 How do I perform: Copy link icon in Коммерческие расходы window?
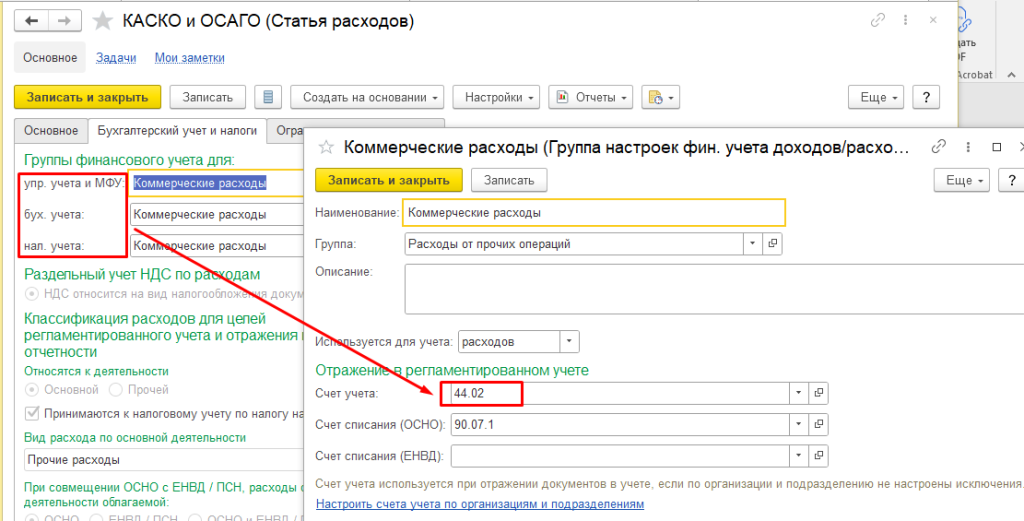pos(938,147)
